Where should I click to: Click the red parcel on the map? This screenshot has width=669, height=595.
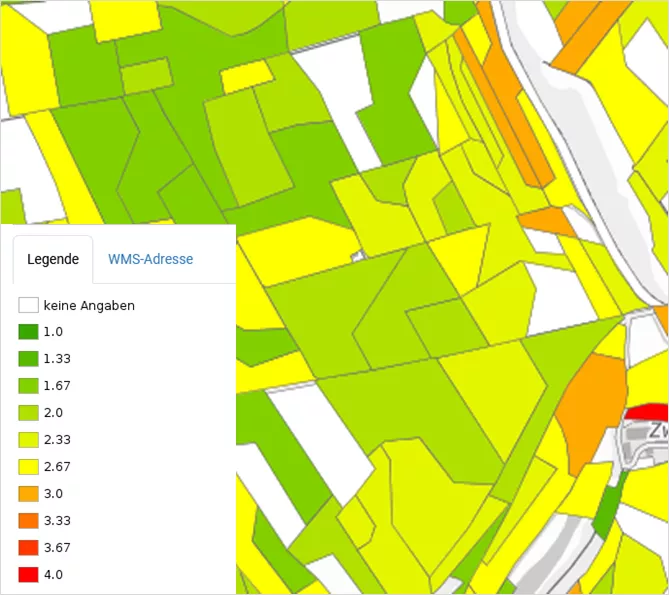646,413
